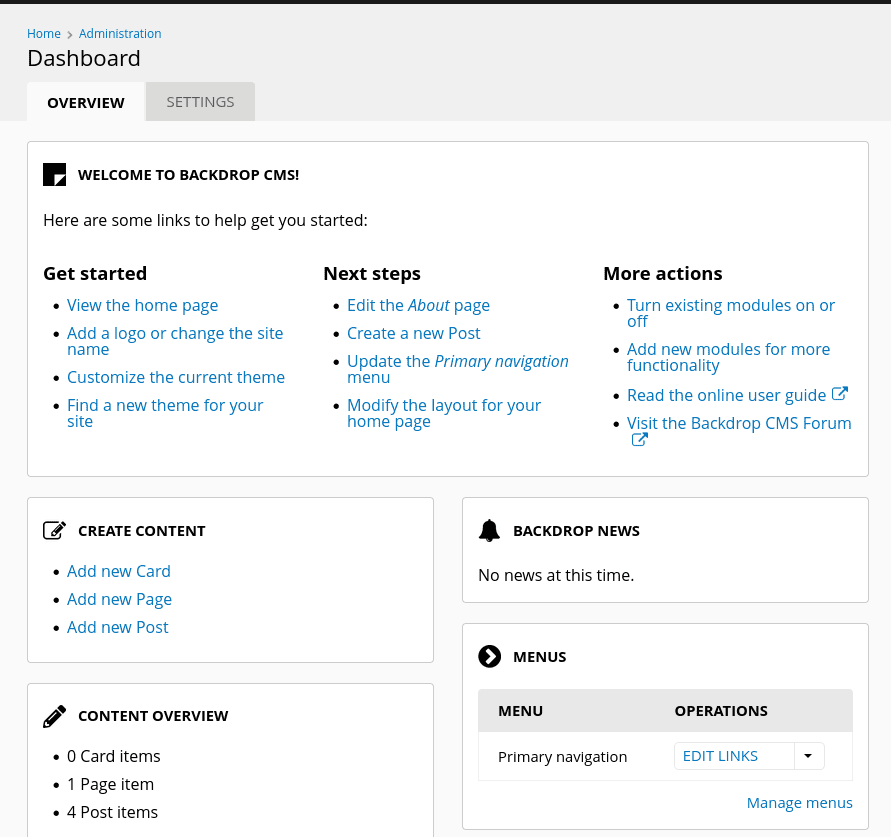Expand the Edit Links dropdown arrow

808,756
